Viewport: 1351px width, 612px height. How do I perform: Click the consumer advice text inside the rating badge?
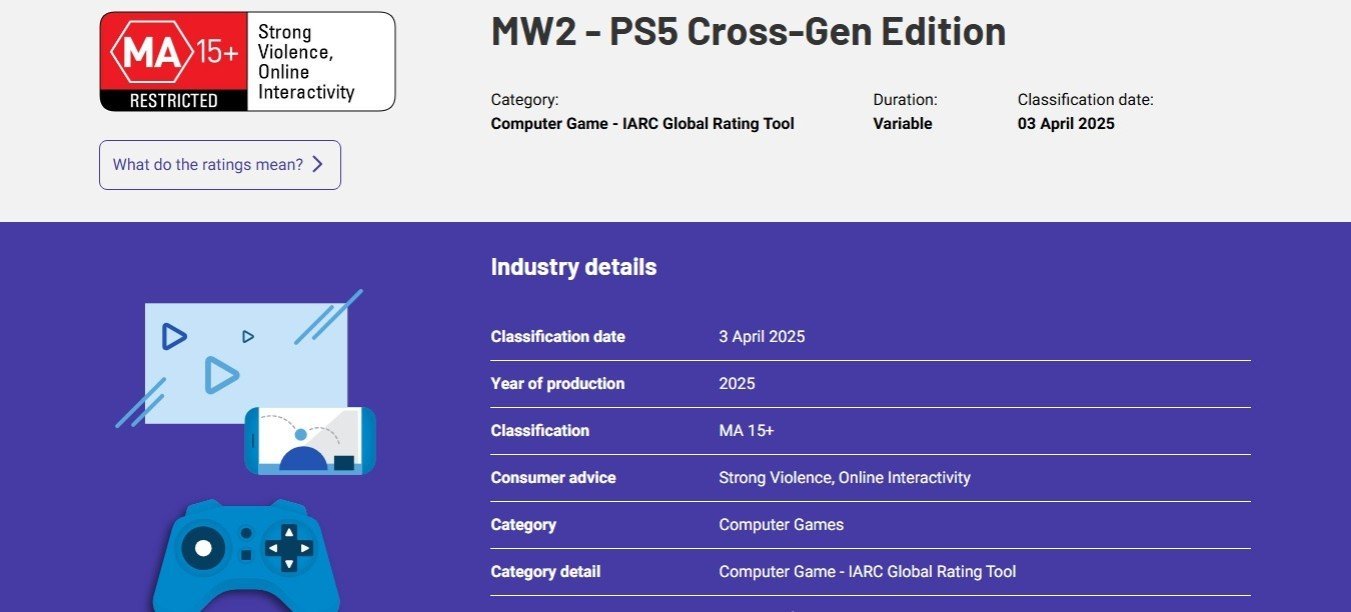[x=306, y=62]
